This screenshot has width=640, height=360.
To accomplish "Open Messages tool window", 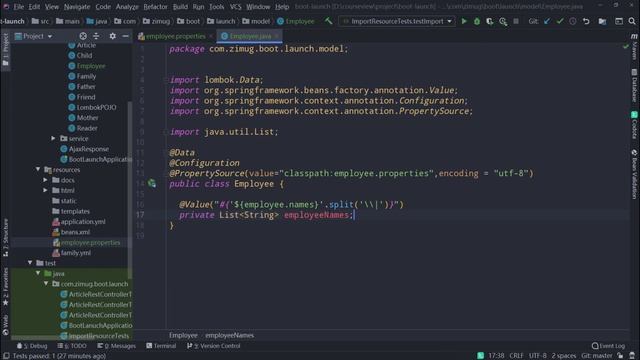I will 116,346.
